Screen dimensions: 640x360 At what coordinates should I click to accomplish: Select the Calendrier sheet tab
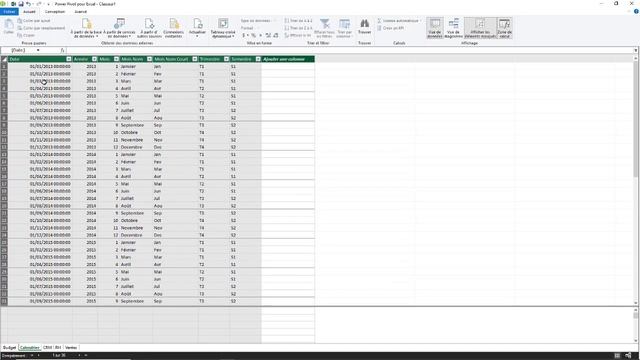point(29,348)
